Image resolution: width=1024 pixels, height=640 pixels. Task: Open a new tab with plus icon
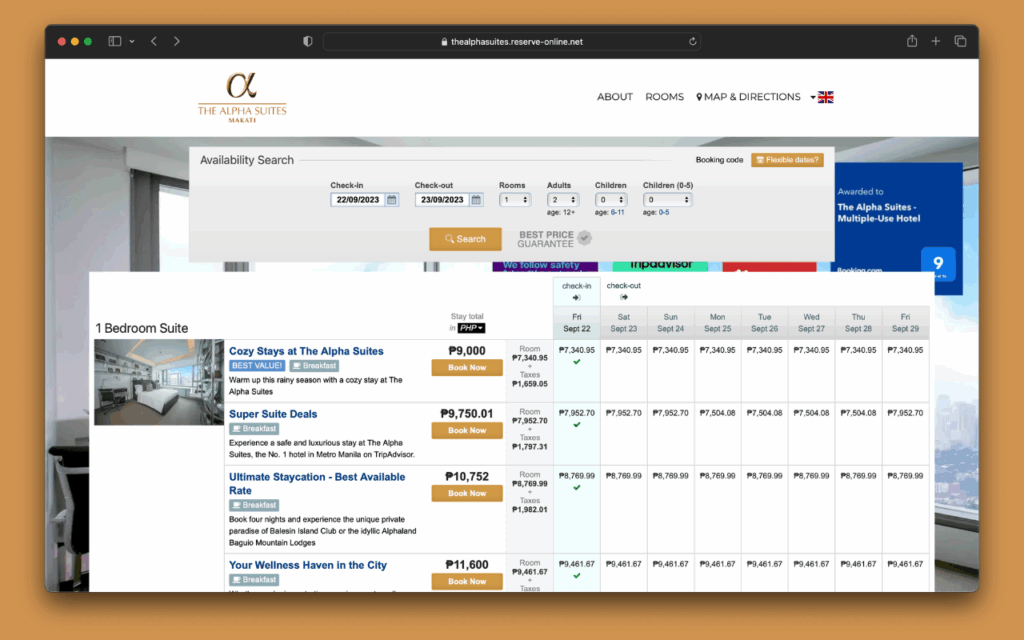click(x=936, y=41)
